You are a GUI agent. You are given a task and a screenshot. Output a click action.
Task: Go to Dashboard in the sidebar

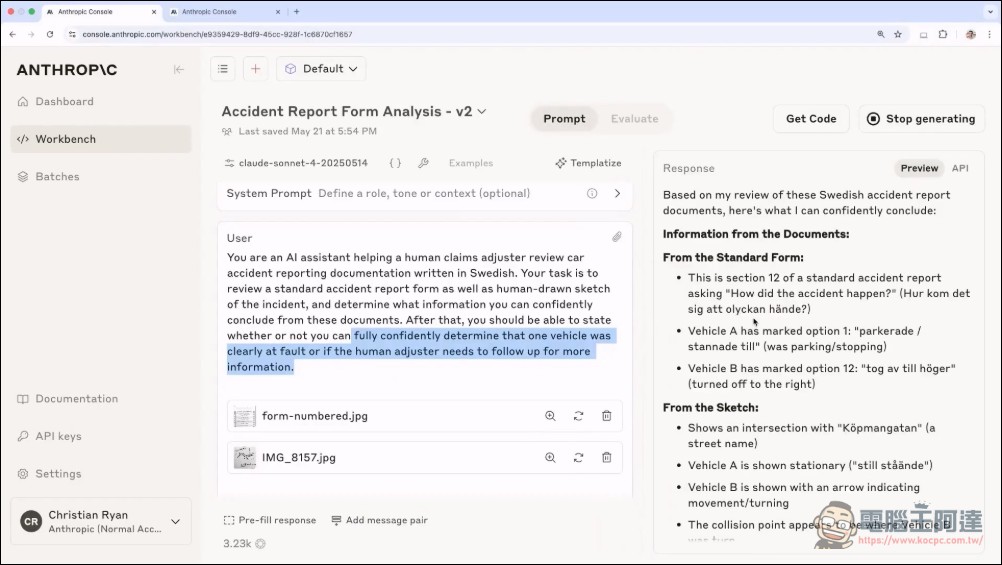[x=101, y=102]
